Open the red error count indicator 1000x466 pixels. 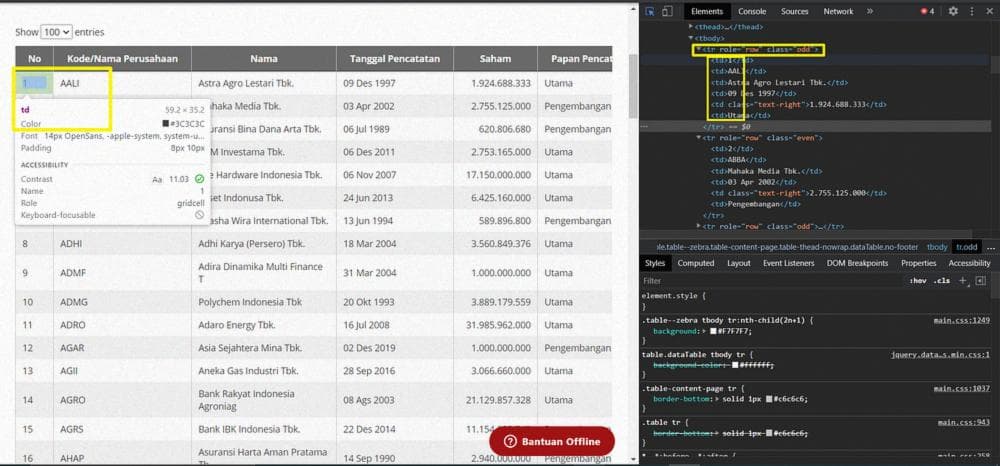(x=927, y=11)
